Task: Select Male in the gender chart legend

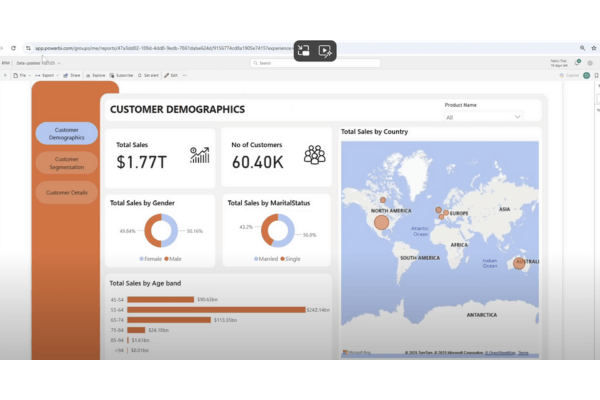Action: click(x=173, y=259)
